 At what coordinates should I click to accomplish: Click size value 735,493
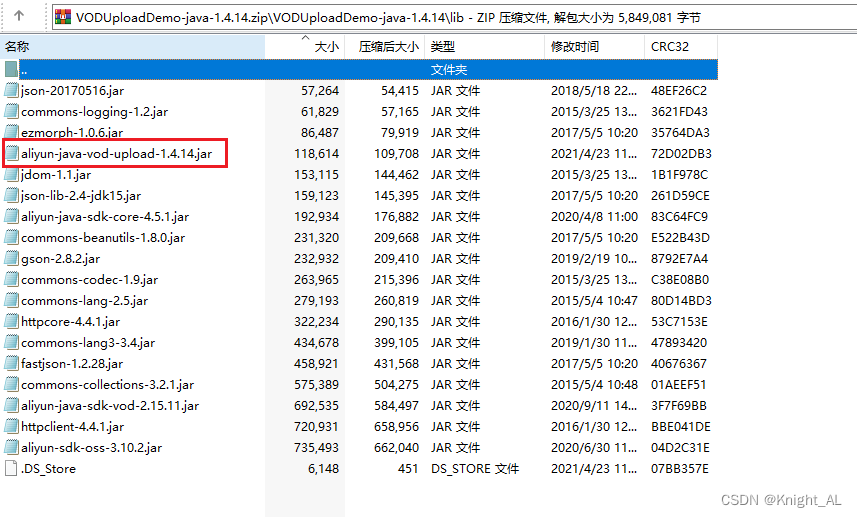pos(316,448)
